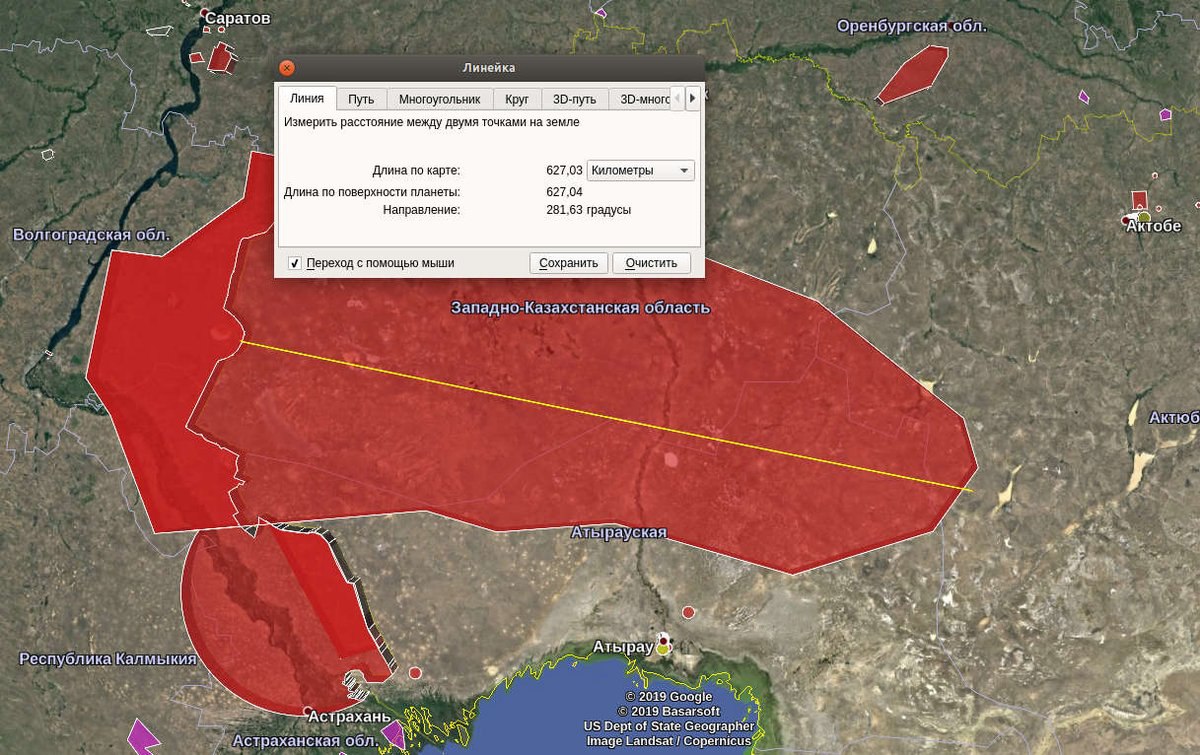
Task: Select the eastern endpoint of yellow ruler line
Action: [973, 490]
